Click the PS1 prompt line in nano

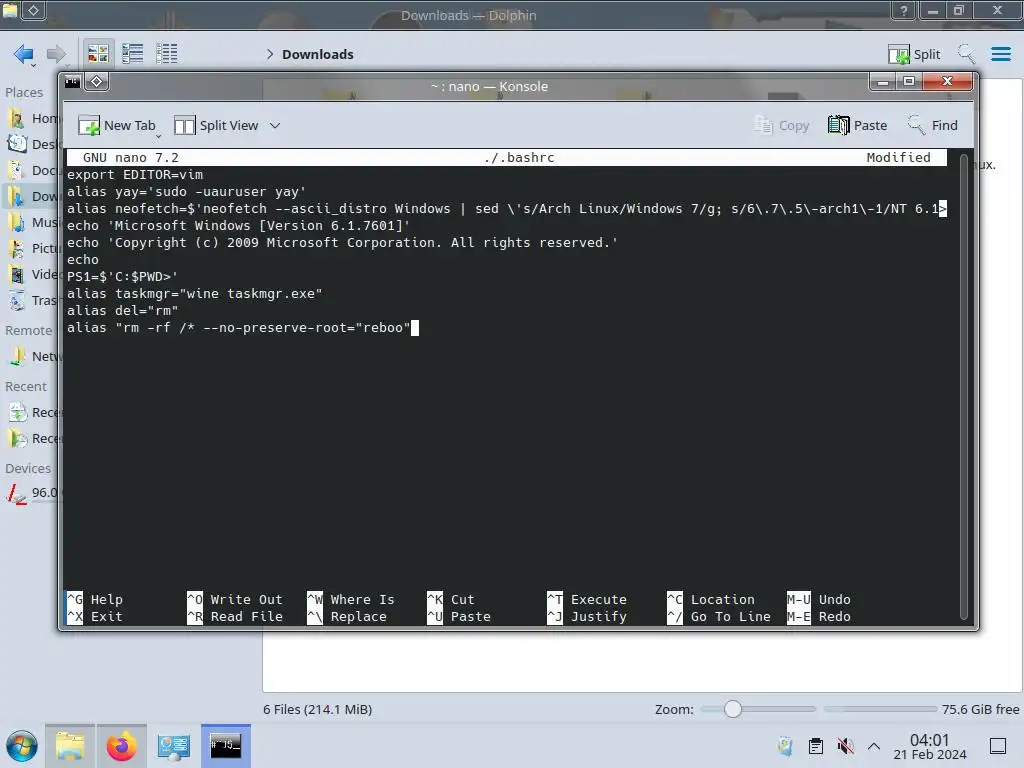click(122, 277)
